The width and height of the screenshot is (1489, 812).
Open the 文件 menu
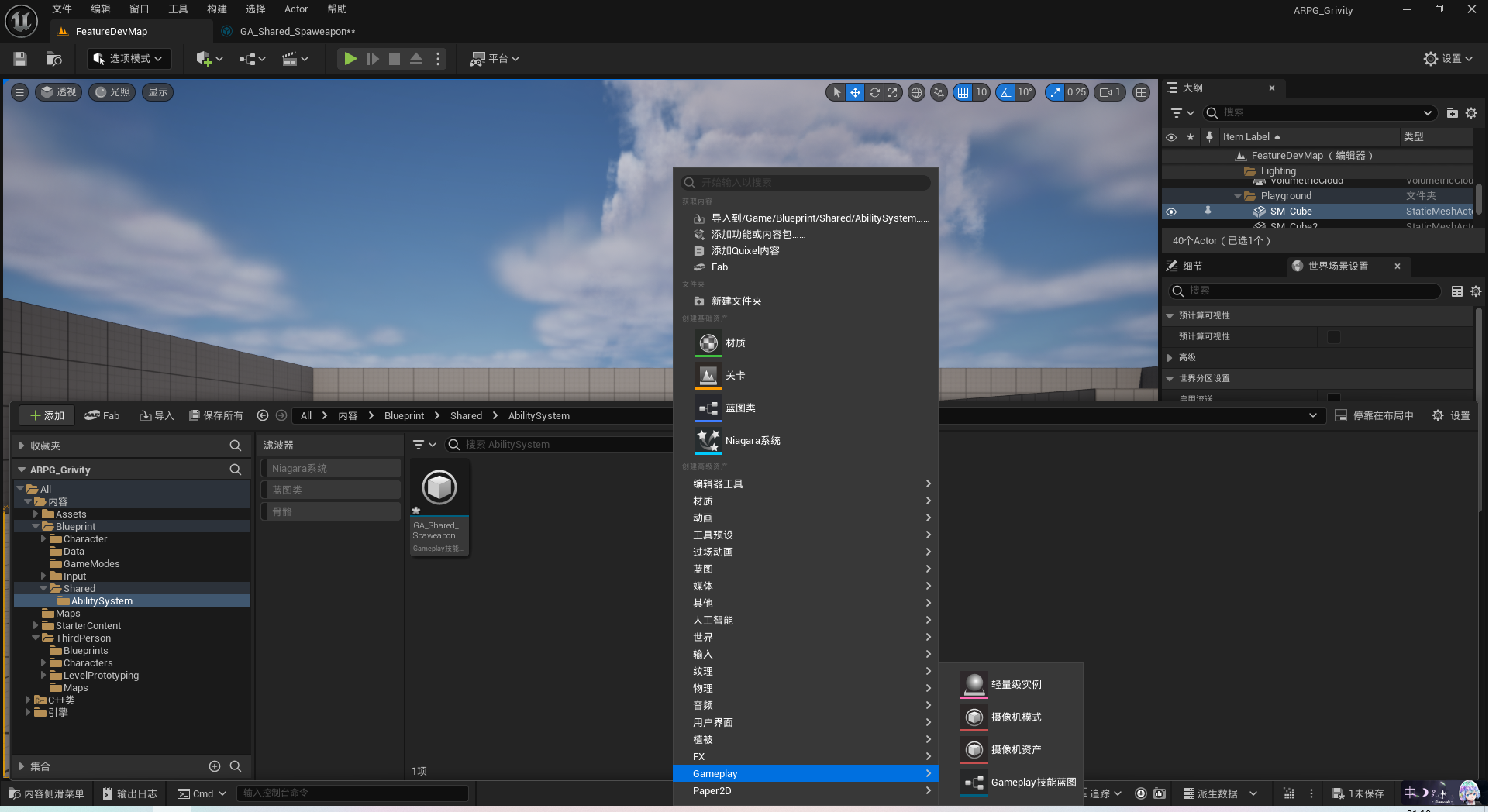coord(62,9)
